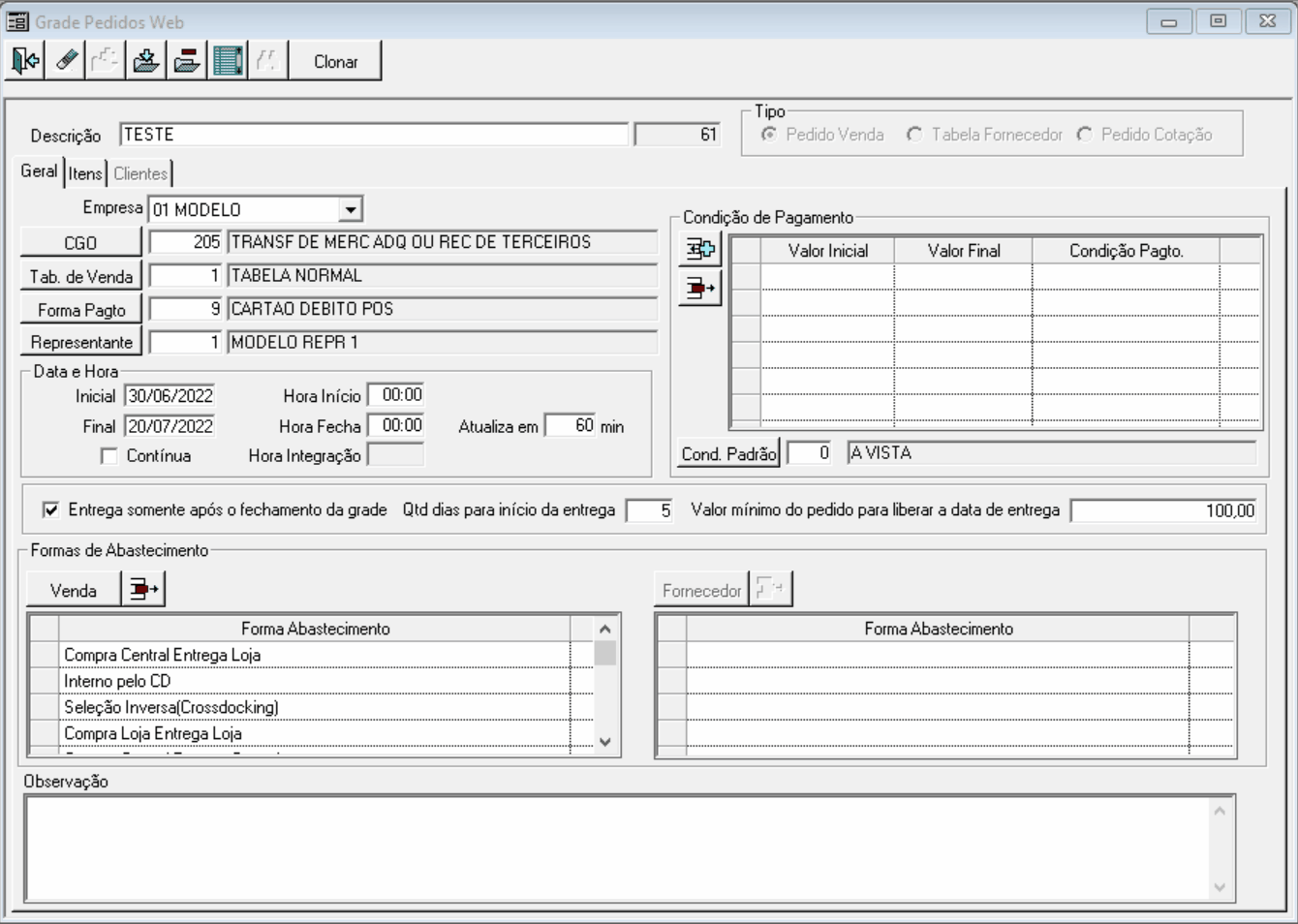This screenshot has width=1298, height=924.
Task: Click the Representante button
Action: click(81, 342)
